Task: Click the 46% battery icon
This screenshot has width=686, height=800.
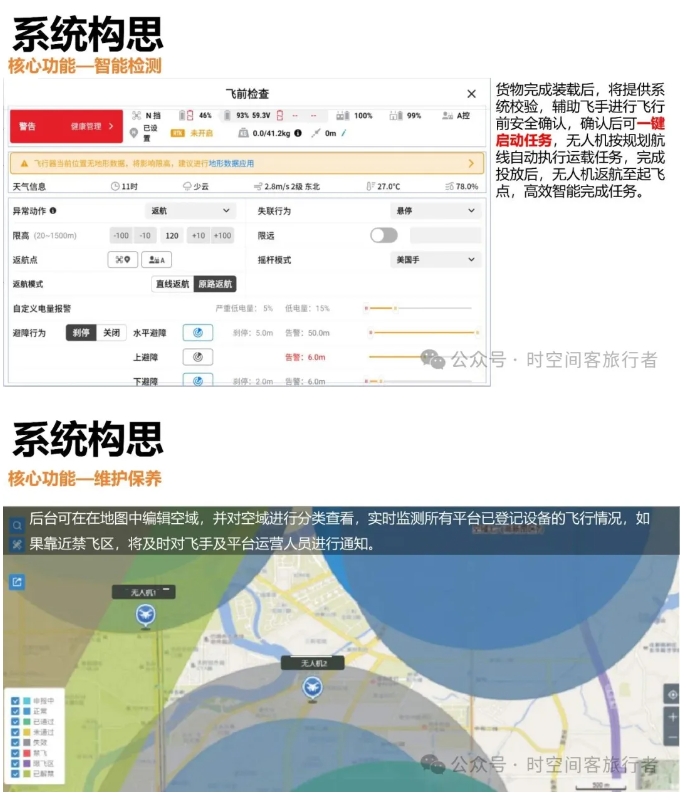Action: pos(187,115)
